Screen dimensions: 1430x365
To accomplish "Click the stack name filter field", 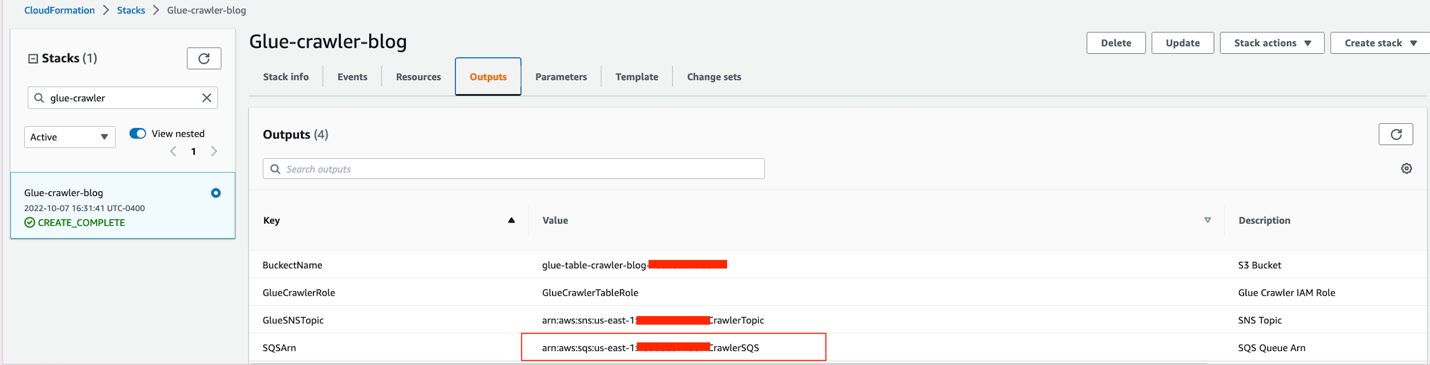I will pyautogui.click(x=122, y=98).
